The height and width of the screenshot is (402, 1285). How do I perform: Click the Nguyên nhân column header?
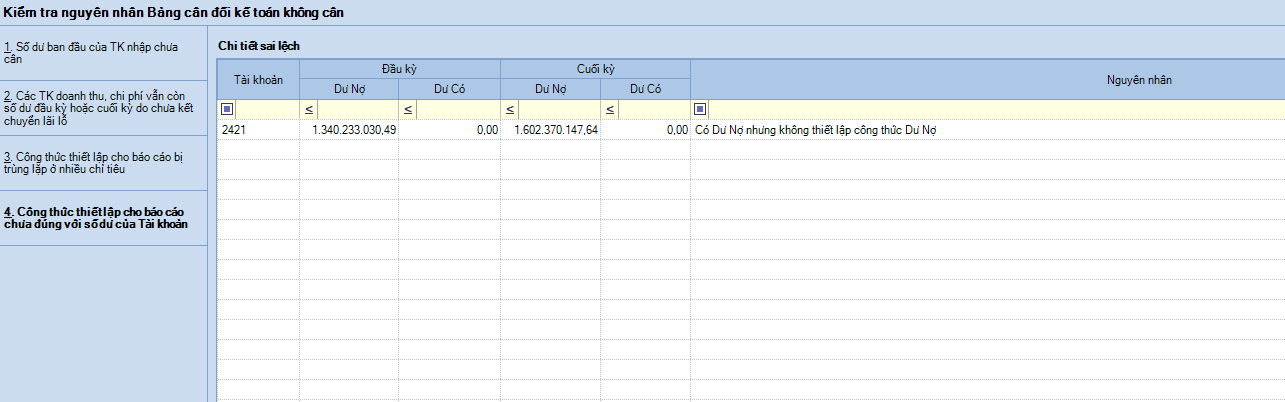click(986, 79)
